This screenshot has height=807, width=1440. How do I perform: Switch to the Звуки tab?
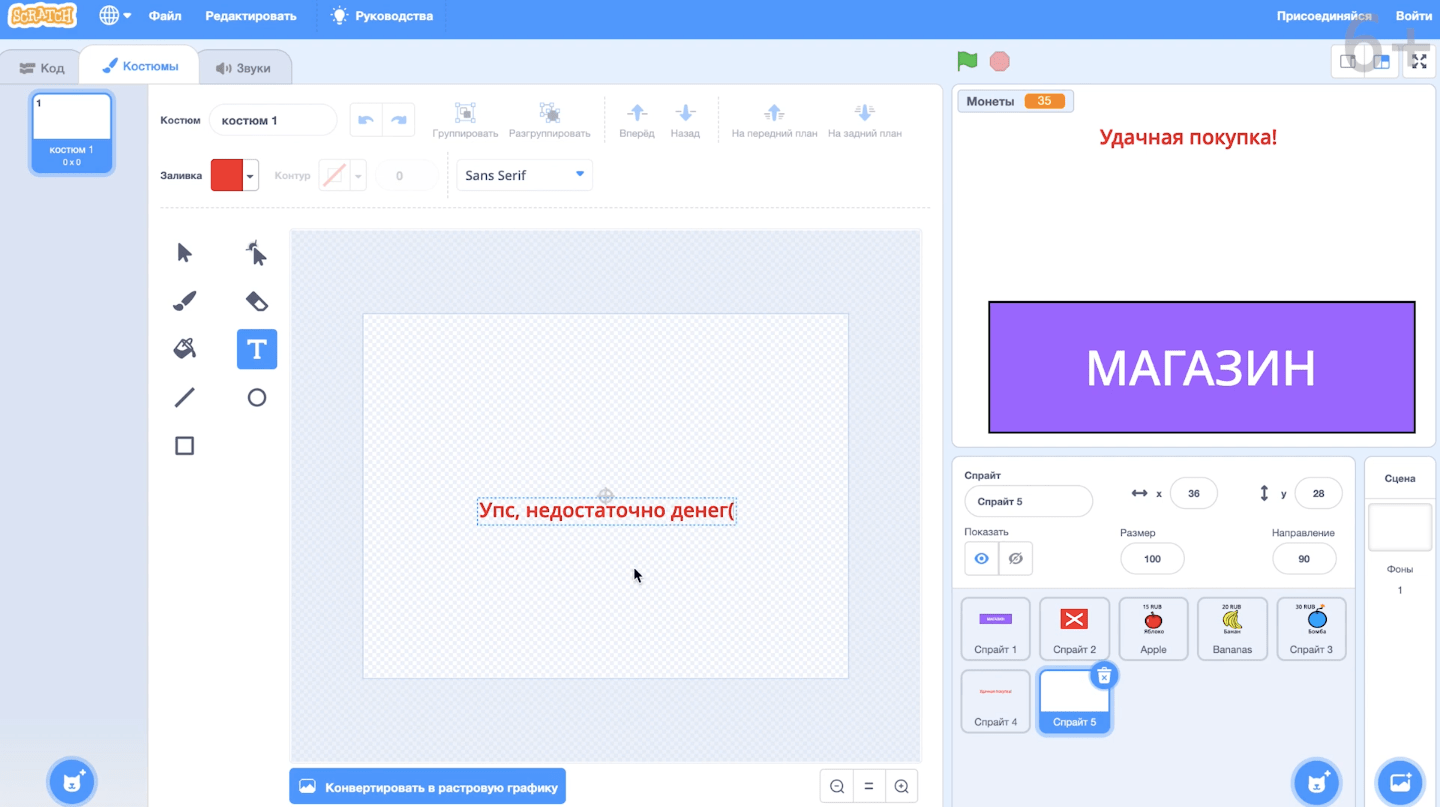click(244, 68)
